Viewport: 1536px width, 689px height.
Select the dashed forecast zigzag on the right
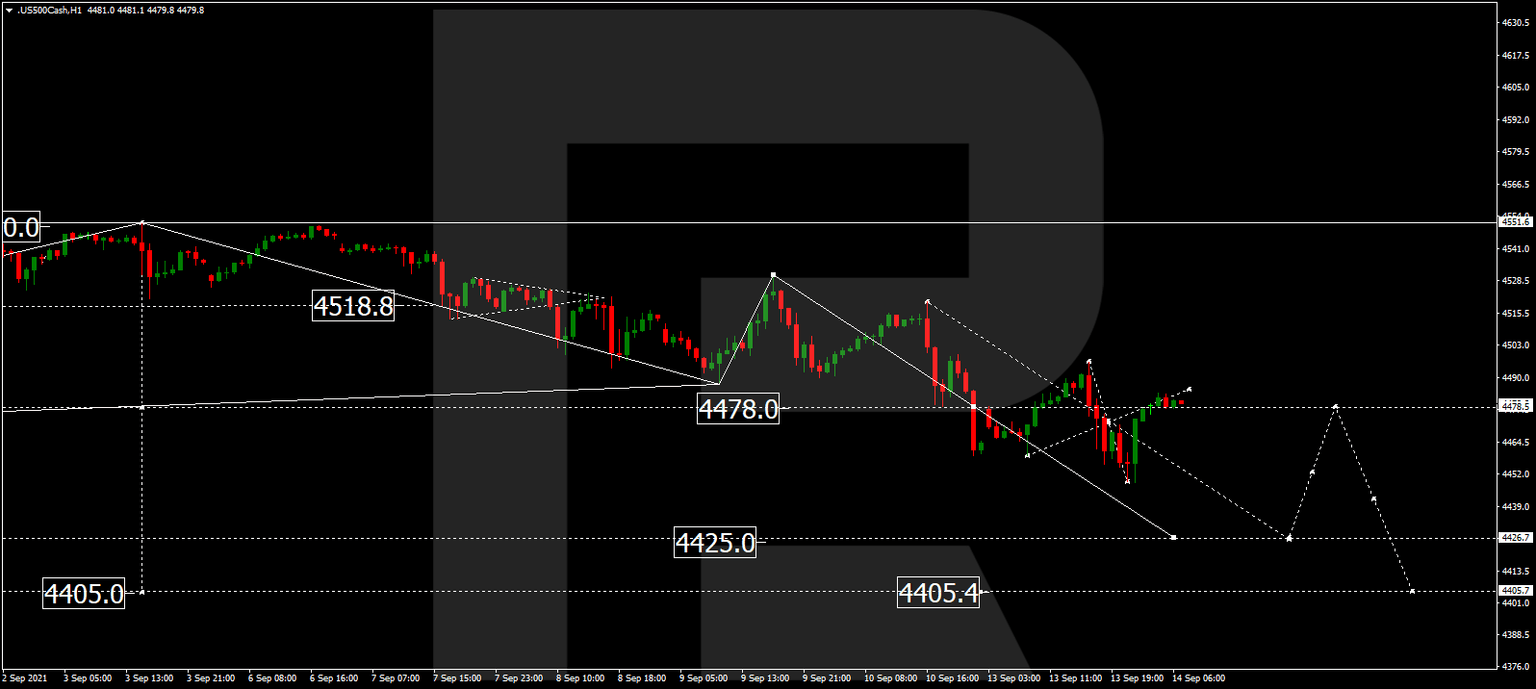1310,470
